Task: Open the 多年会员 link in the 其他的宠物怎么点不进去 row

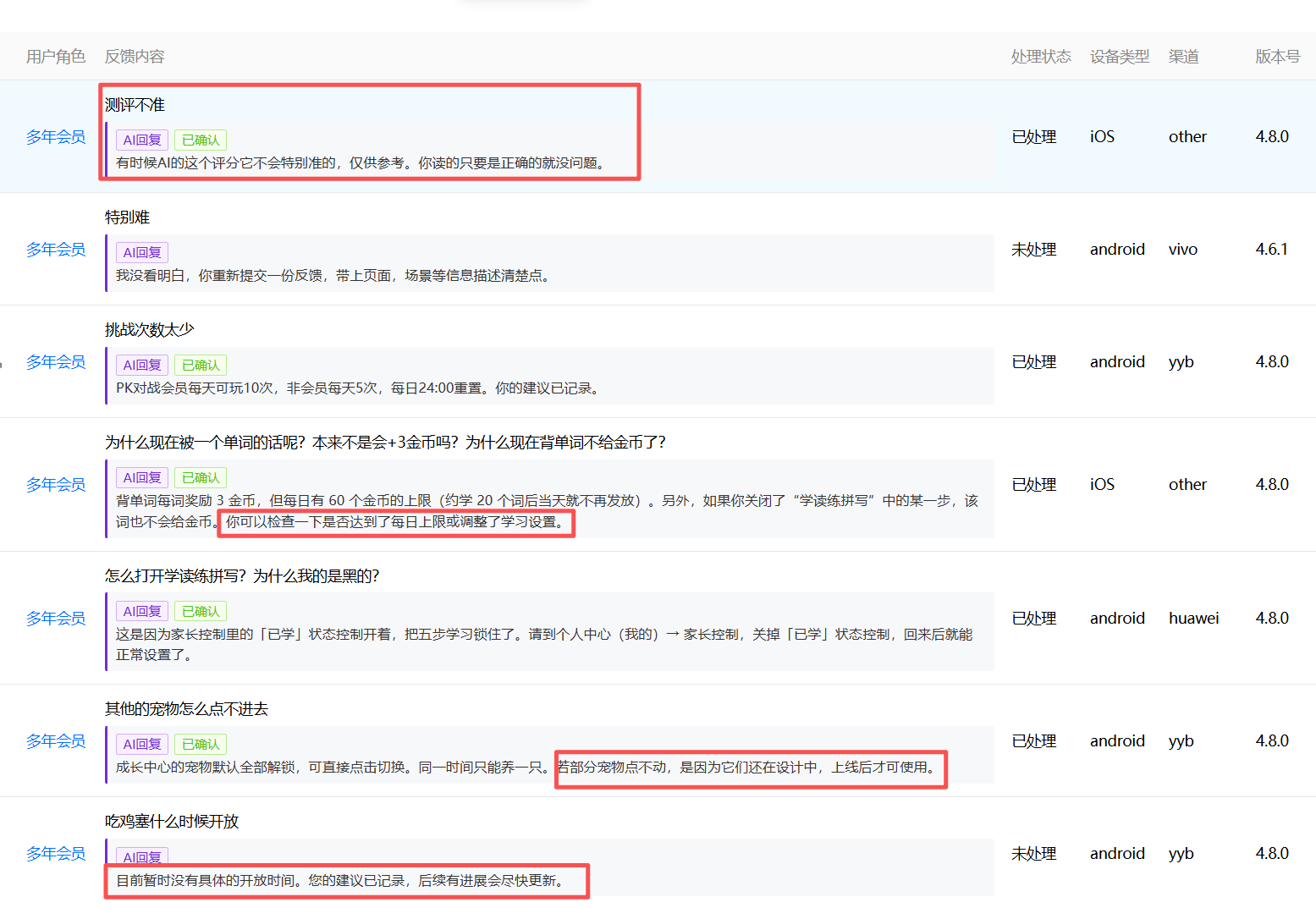Action: tap(56, 741)
